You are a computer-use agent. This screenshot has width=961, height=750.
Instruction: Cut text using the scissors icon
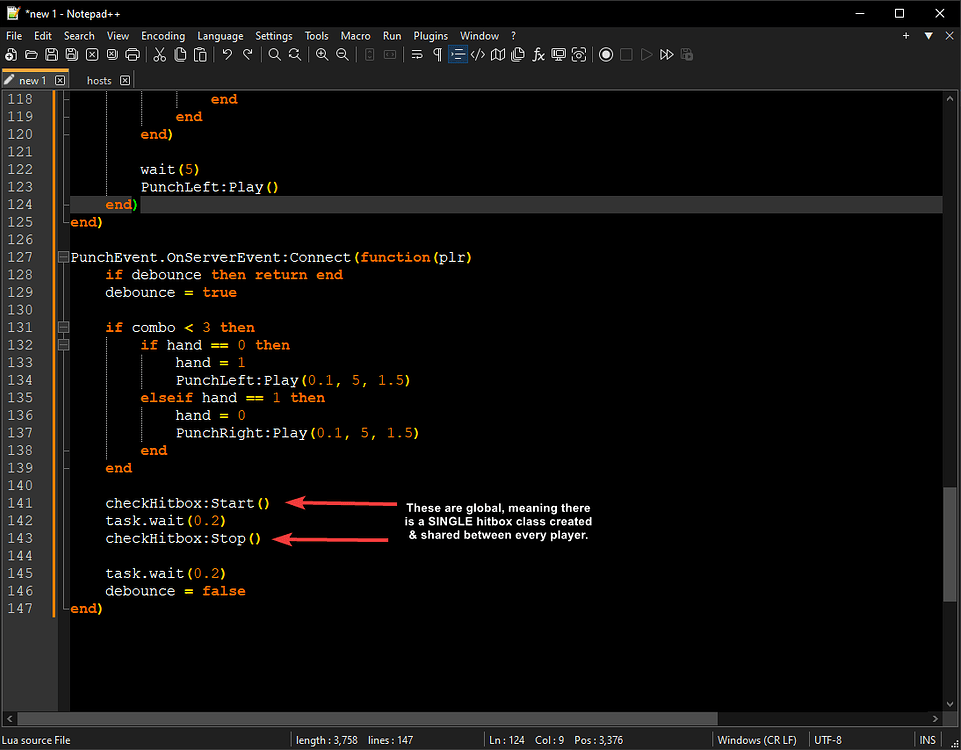pos(158,54)
